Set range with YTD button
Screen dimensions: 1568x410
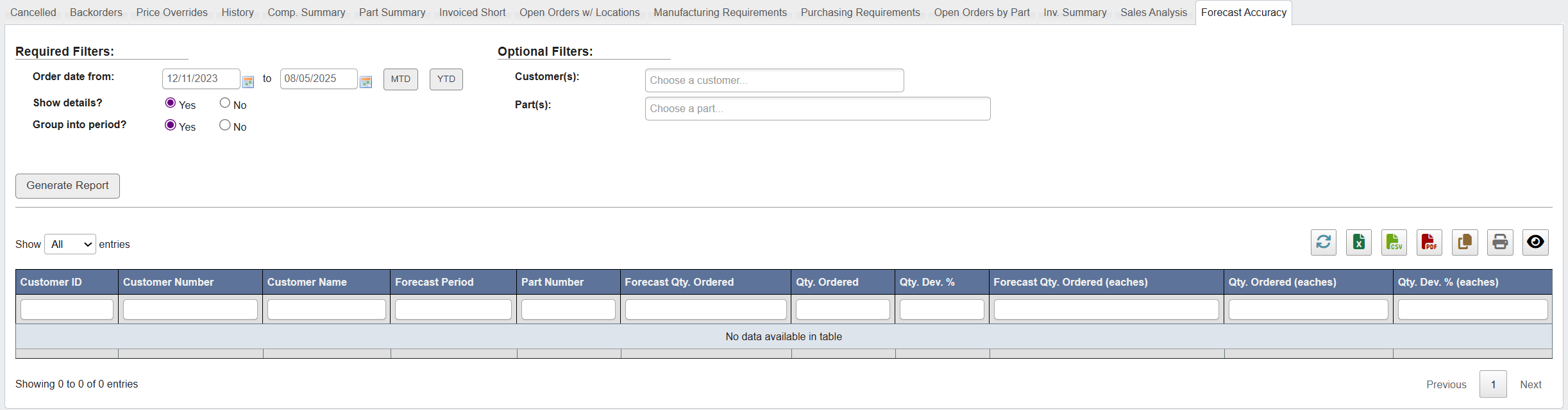[446, 79]
